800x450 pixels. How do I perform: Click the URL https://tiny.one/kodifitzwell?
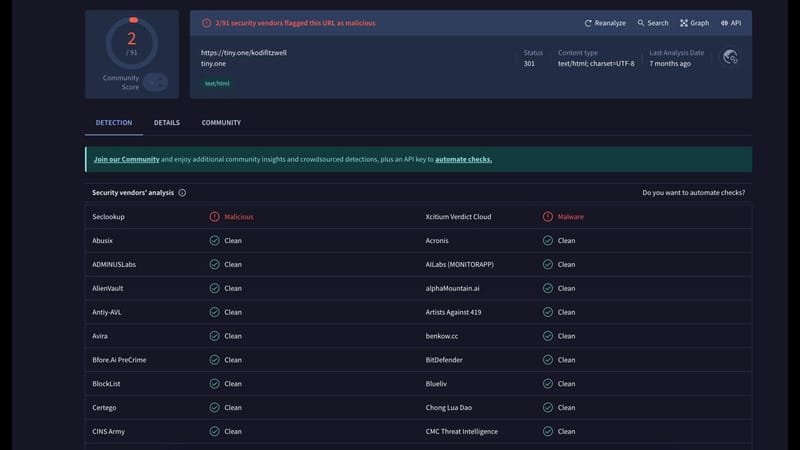click(x=243, y=53)
